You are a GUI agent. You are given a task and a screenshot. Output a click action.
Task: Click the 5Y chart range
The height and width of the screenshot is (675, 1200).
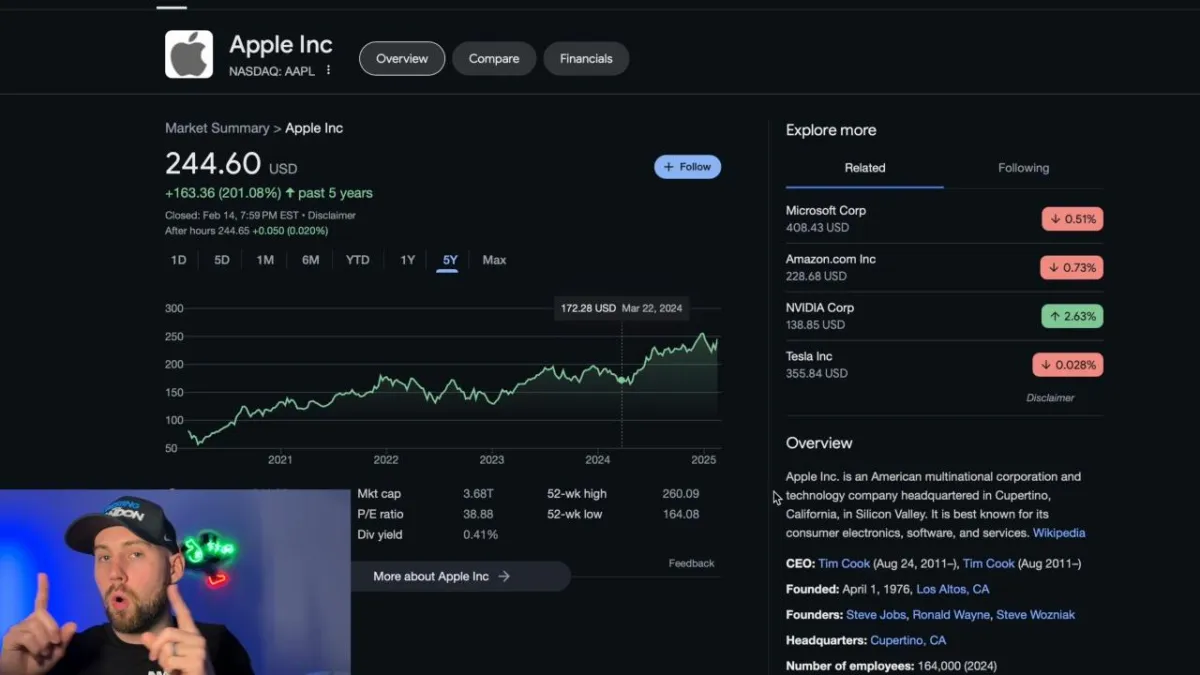(450, 260)
